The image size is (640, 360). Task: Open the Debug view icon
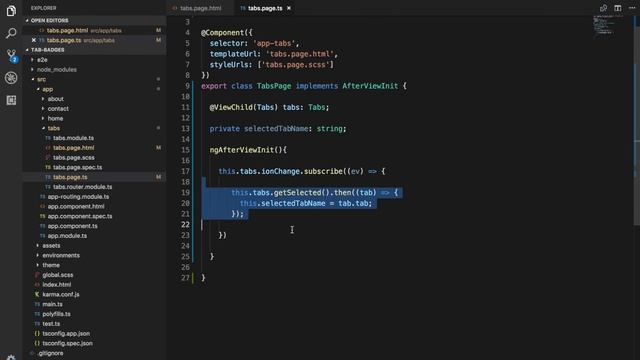[x=11, y=78]
